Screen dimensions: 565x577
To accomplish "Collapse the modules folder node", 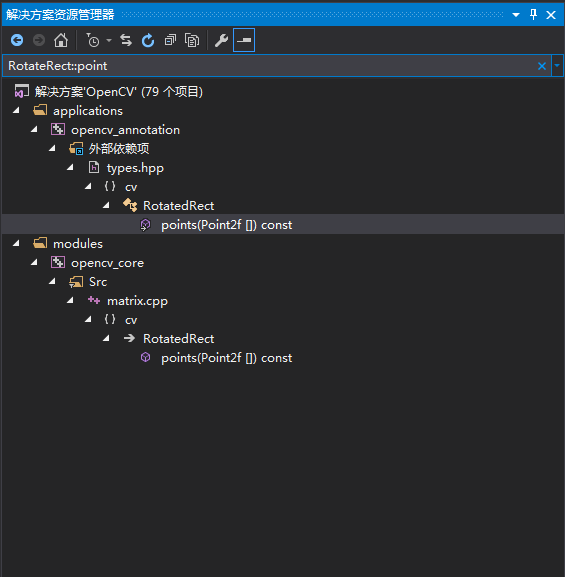I will 16,243.
